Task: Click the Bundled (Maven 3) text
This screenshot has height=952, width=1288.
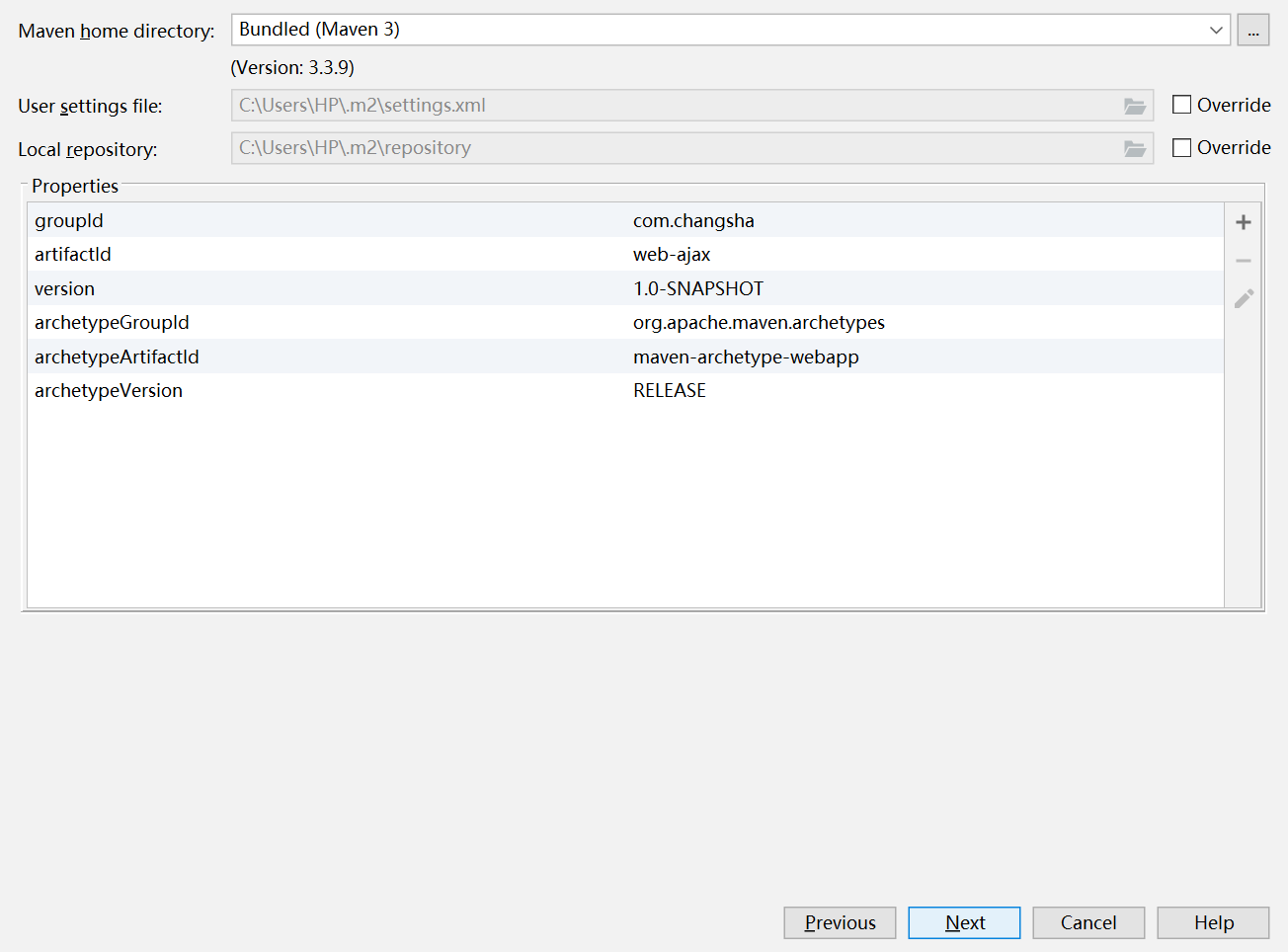Action: (x=319, y=29)
